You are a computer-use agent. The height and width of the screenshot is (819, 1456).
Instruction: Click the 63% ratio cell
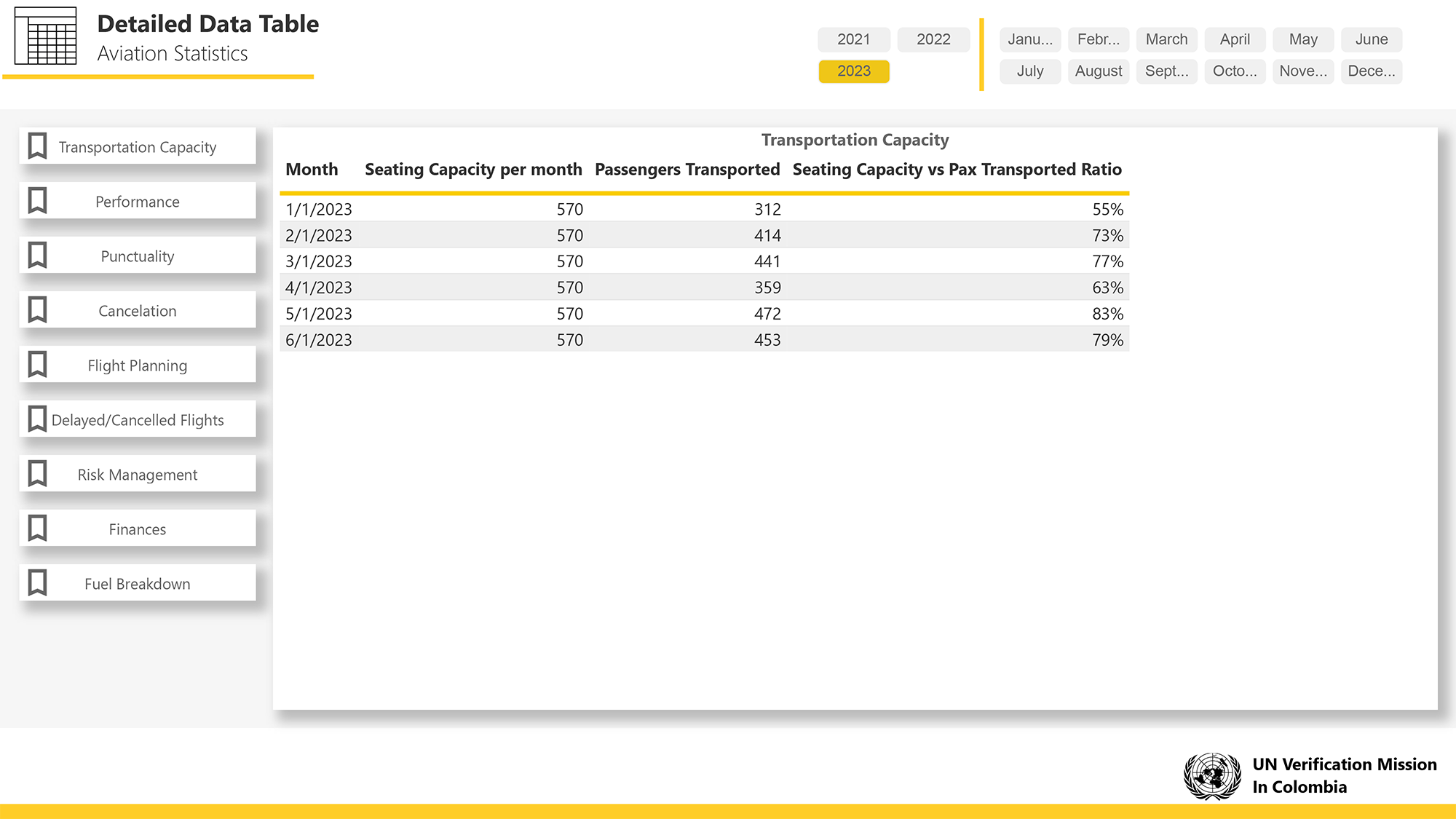pos(1107,288)
